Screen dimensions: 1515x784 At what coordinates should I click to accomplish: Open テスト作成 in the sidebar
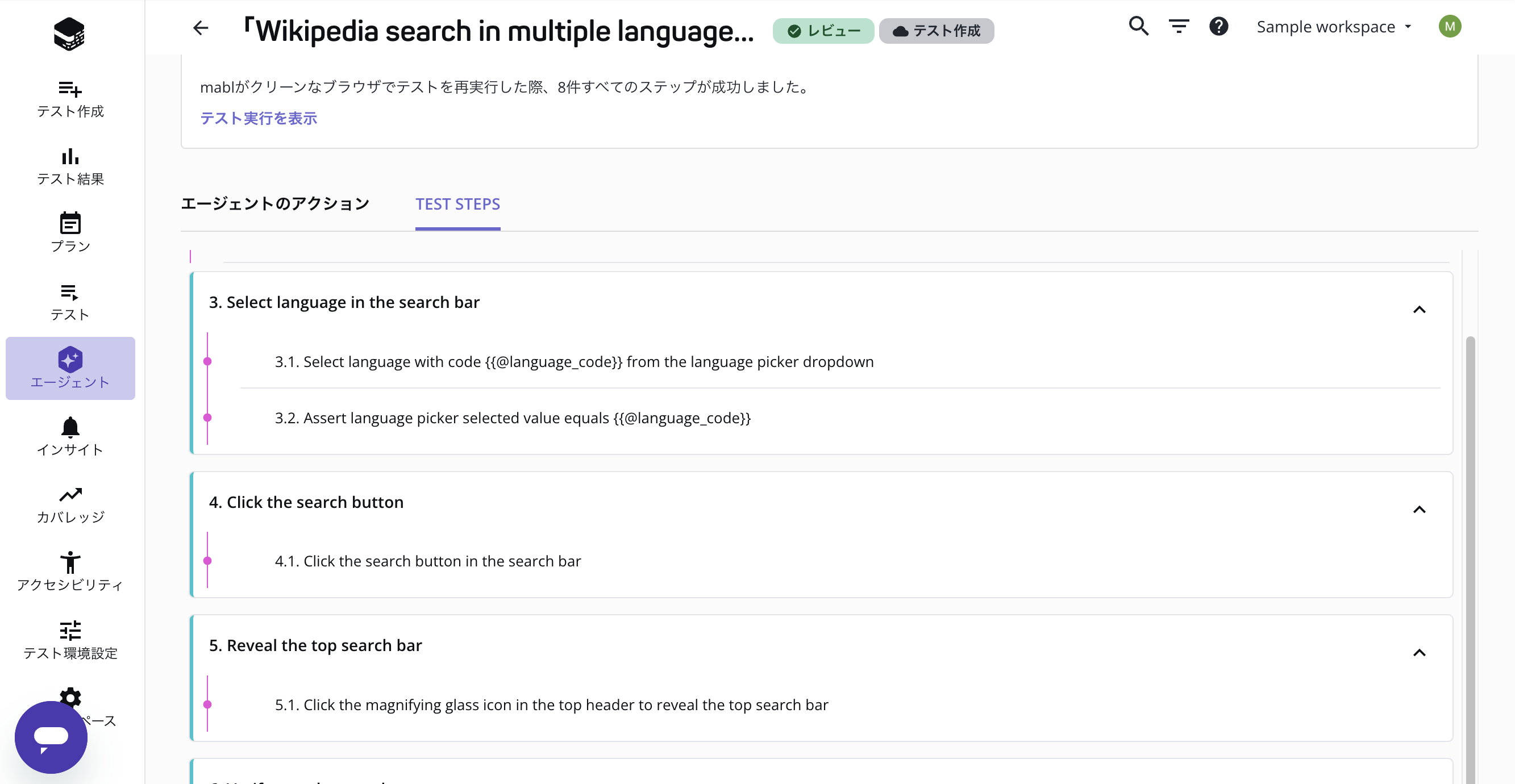coord(70,99)
